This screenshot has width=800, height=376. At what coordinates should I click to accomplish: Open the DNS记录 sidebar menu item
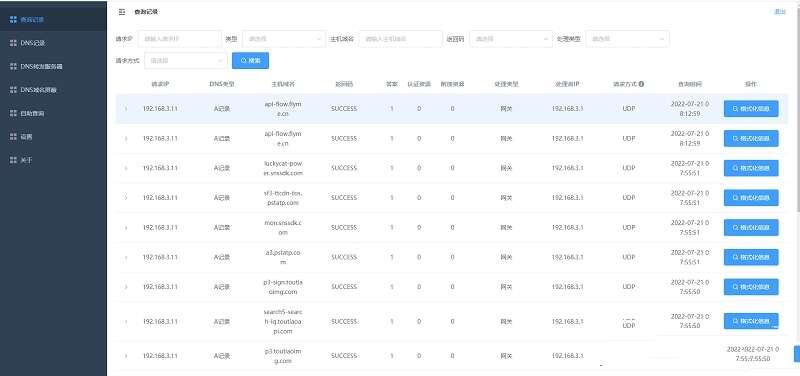coord(54,43)
